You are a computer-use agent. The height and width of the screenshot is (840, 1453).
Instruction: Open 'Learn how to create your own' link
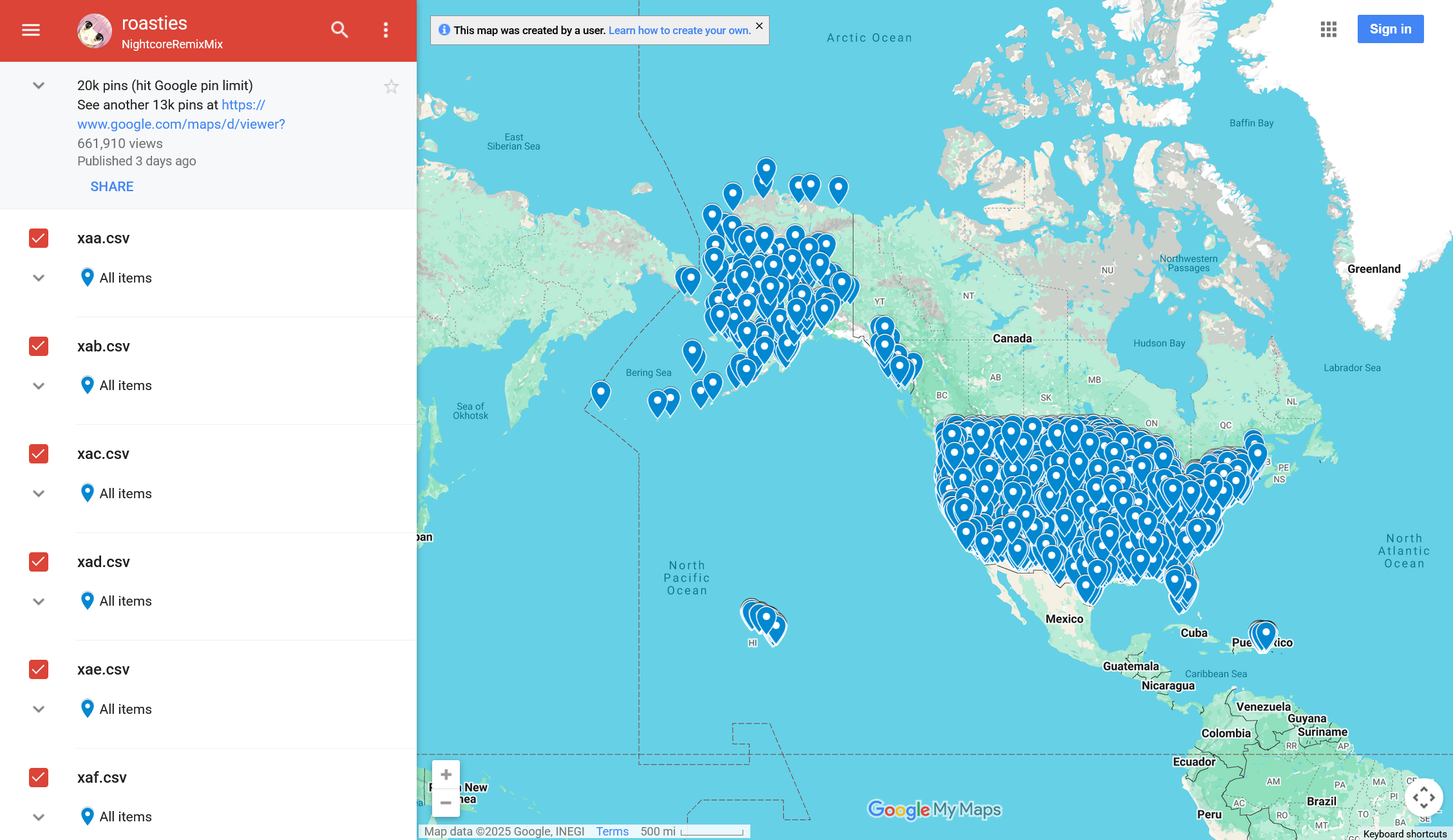[679, 30]
